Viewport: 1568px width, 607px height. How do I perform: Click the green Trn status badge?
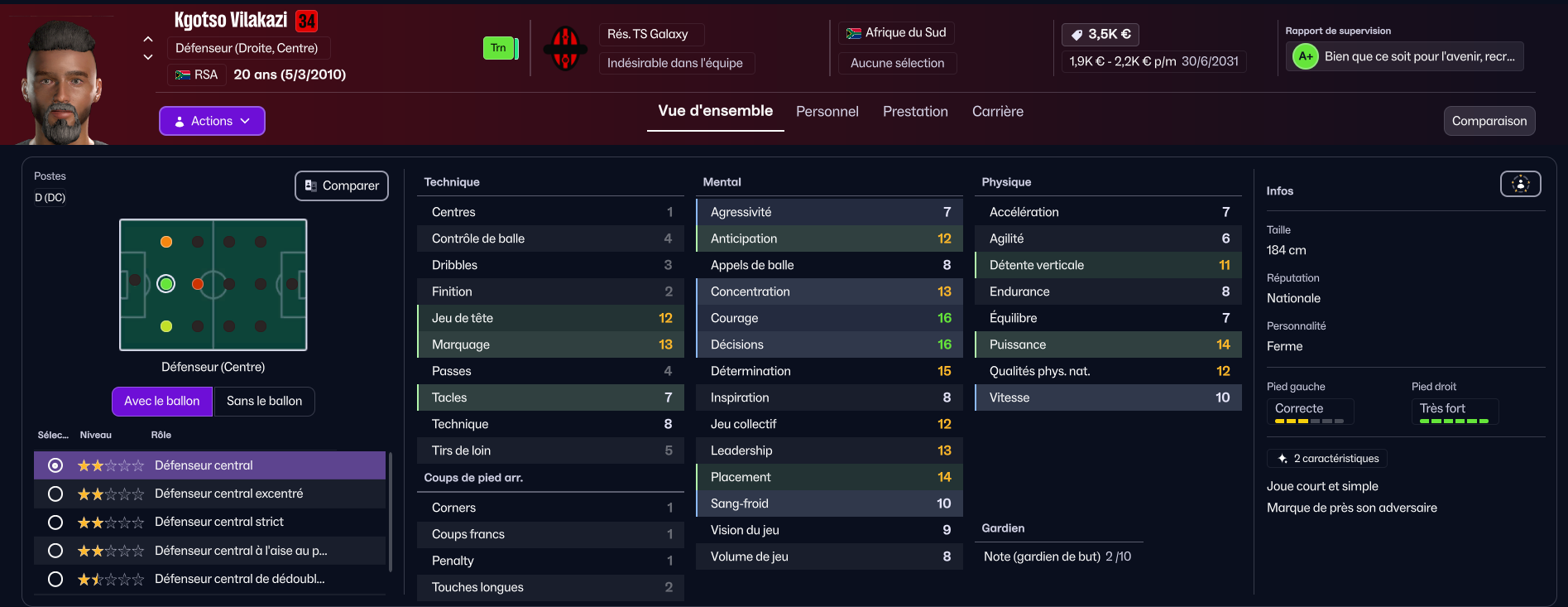tap(500, 48)
